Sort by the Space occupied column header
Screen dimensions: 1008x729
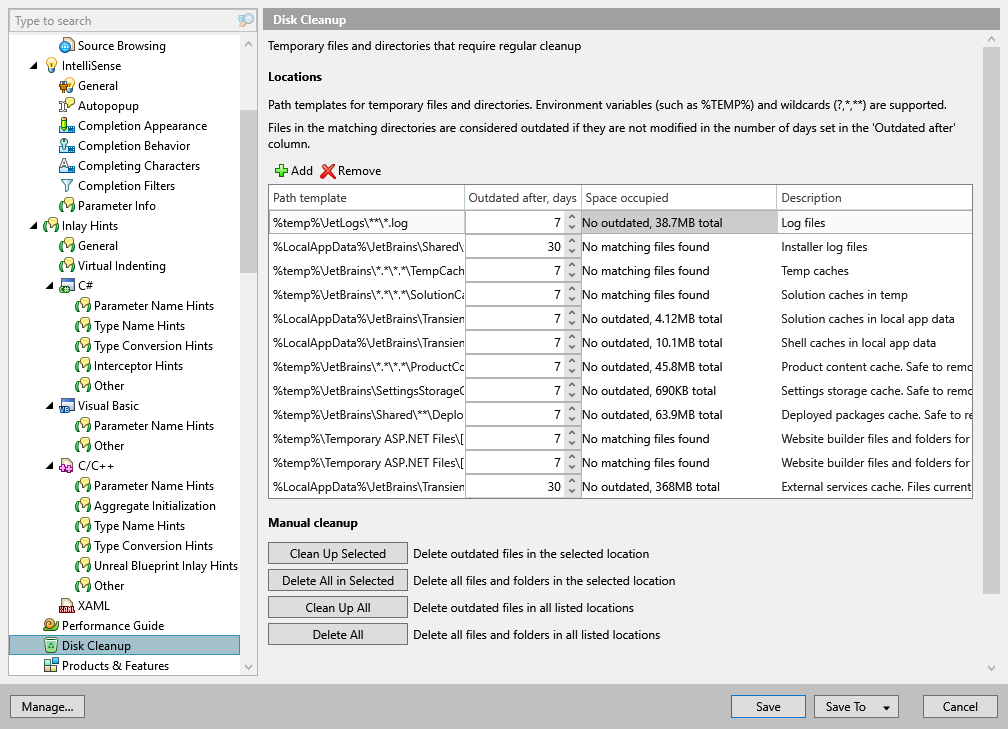(678, 198)
